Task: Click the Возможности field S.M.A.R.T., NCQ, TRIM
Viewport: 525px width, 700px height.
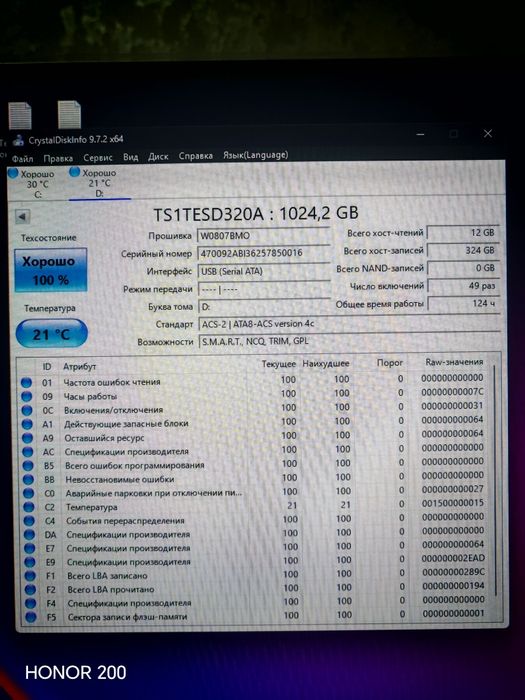Action: (349, 341)
